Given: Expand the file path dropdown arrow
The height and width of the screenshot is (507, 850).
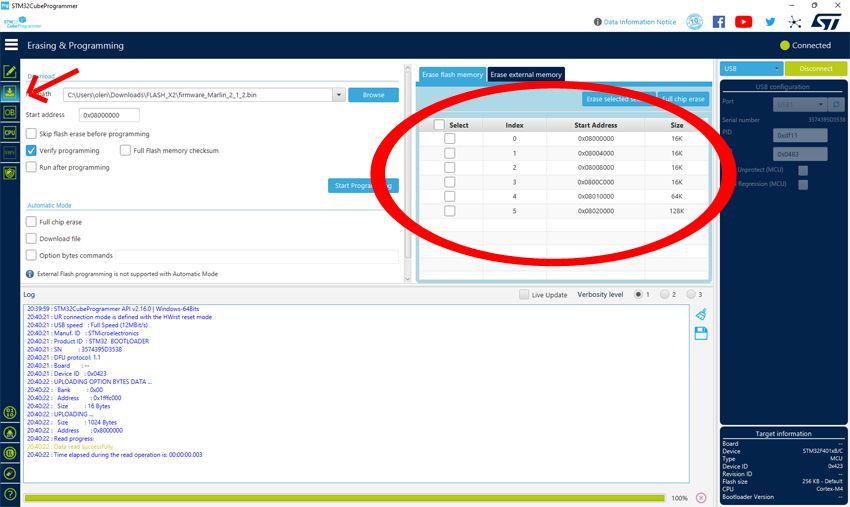Looking at the screenshot, I should click(x=339, y=95).
